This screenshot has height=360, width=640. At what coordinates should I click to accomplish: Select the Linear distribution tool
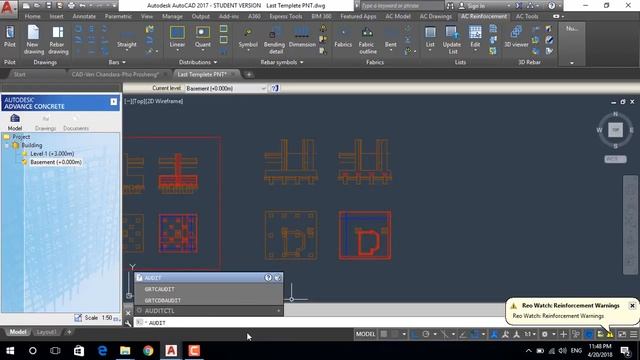pos(177,38)
